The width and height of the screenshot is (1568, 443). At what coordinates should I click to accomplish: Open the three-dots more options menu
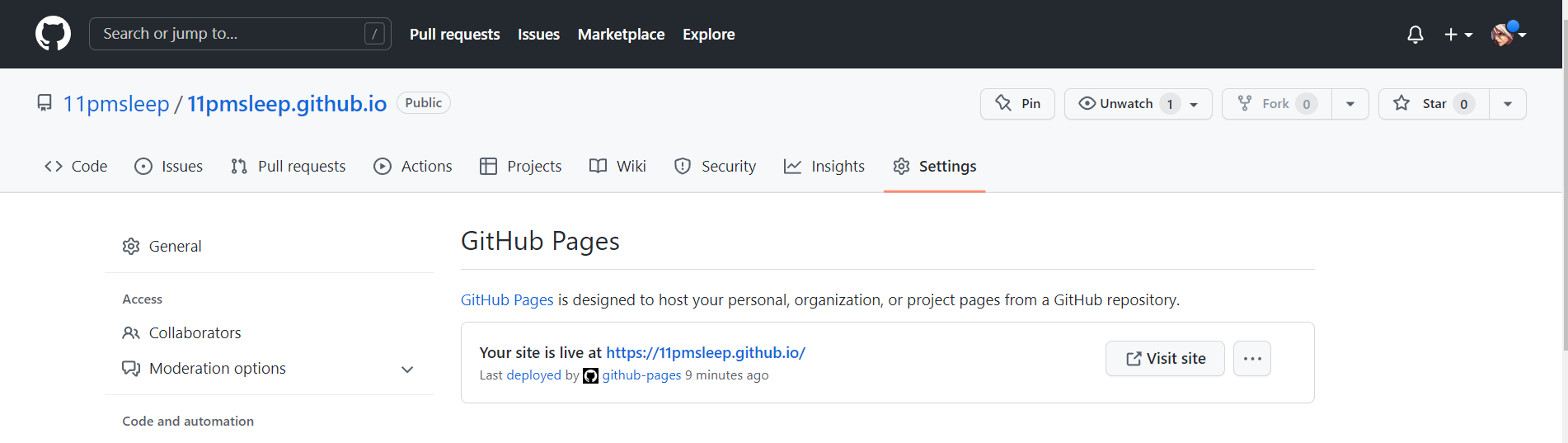(x=1252, y=358)
